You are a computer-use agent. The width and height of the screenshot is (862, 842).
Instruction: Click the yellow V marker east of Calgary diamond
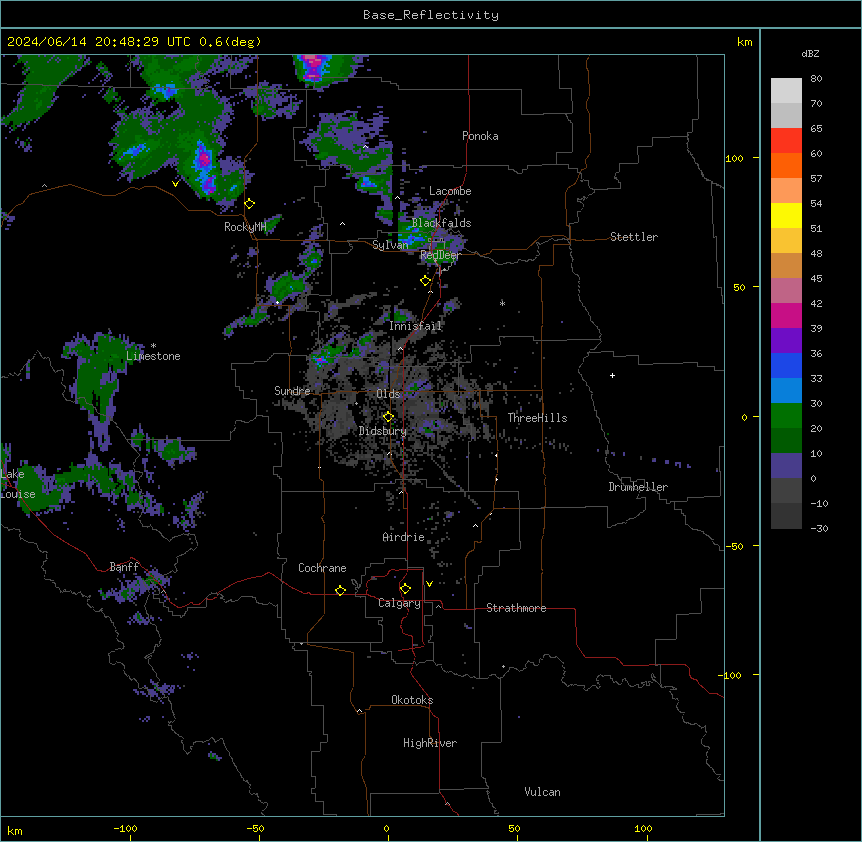[x=429, y=584]
